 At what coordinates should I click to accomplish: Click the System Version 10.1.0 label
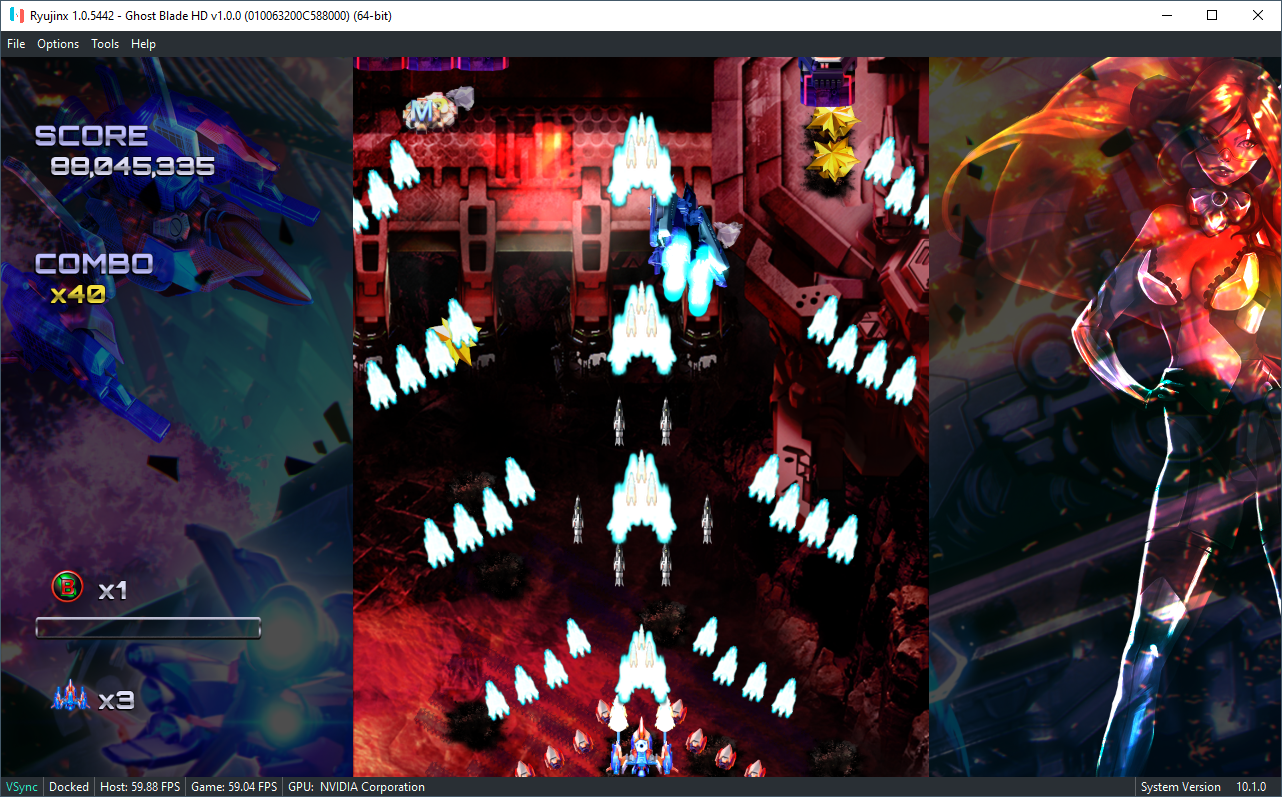(1203, 787)
